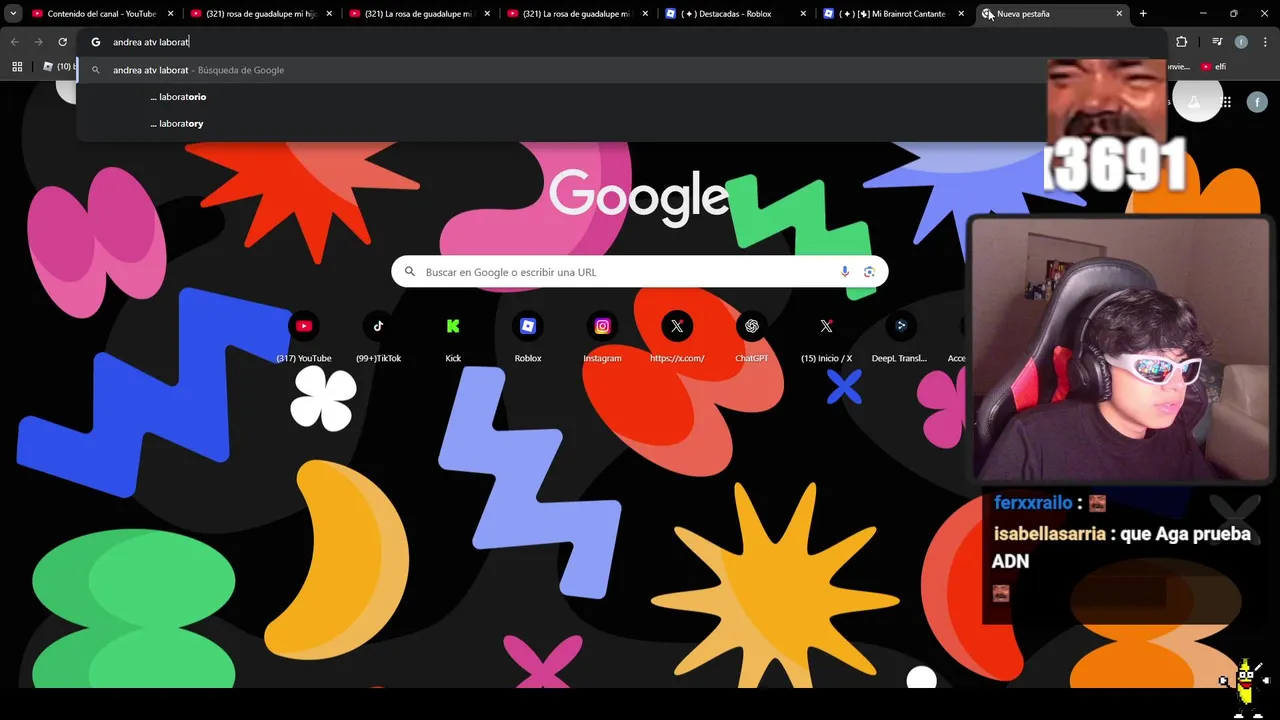
Task: Switch to the Mi Brainrot Cantante tab
Action: pyautogui.click(x=893, y=14)
